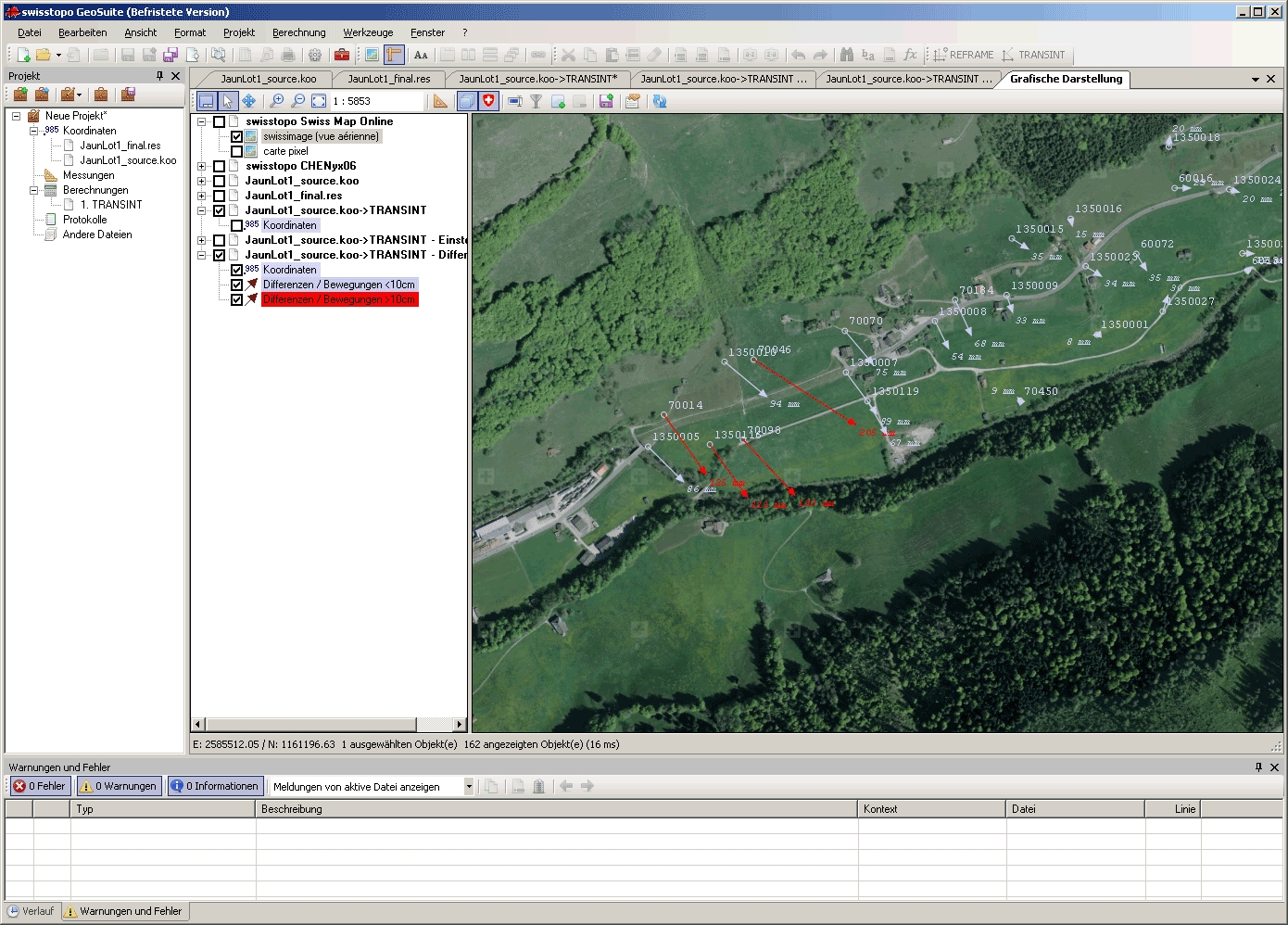
Task: Open the Meldungen von aktive Datei dropdown
Action: click(468, 787)
